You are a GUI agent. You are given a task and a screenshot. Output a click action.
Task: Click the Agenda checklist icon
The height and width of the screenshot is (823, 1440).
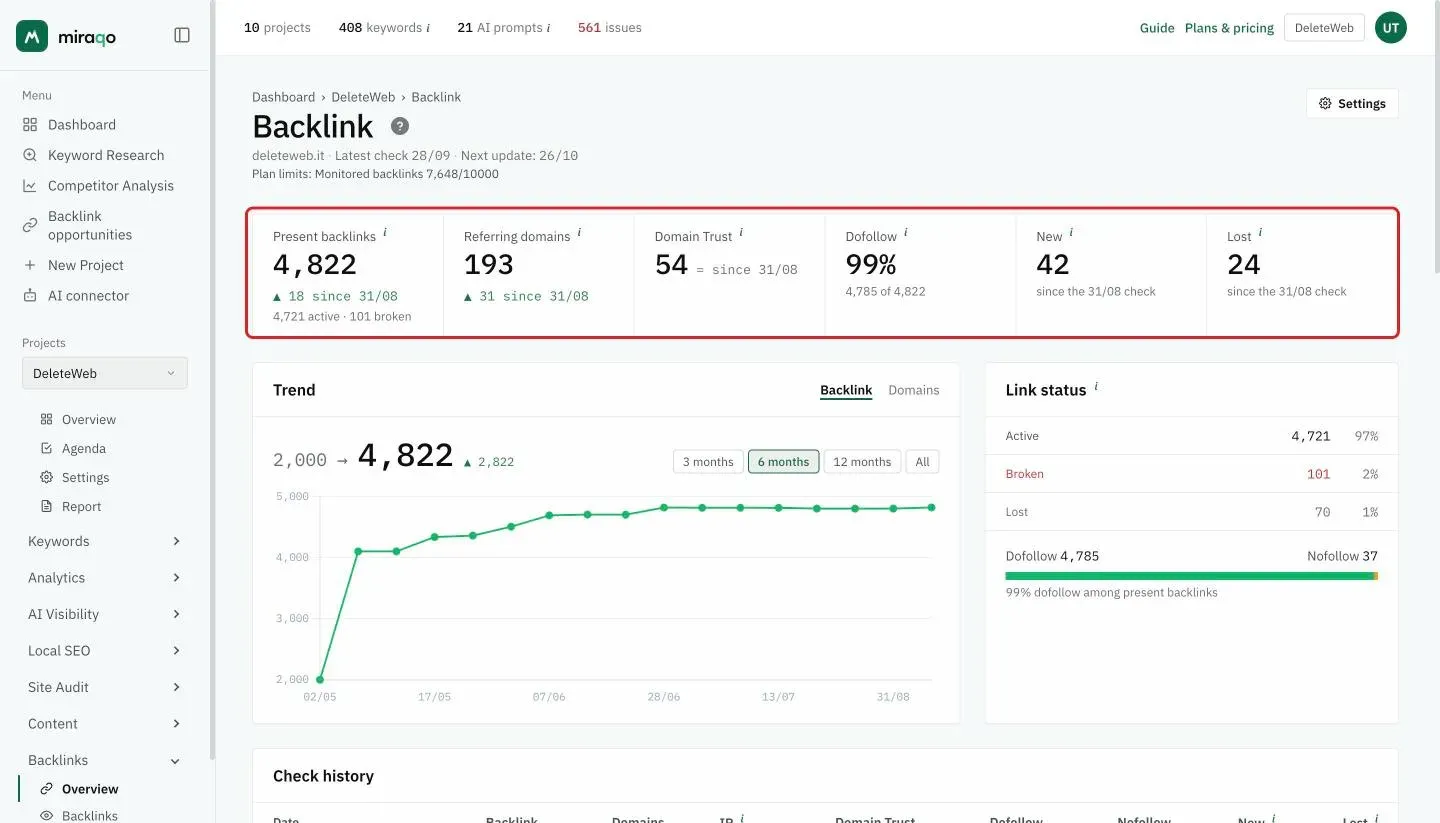[x=46, y=448]
